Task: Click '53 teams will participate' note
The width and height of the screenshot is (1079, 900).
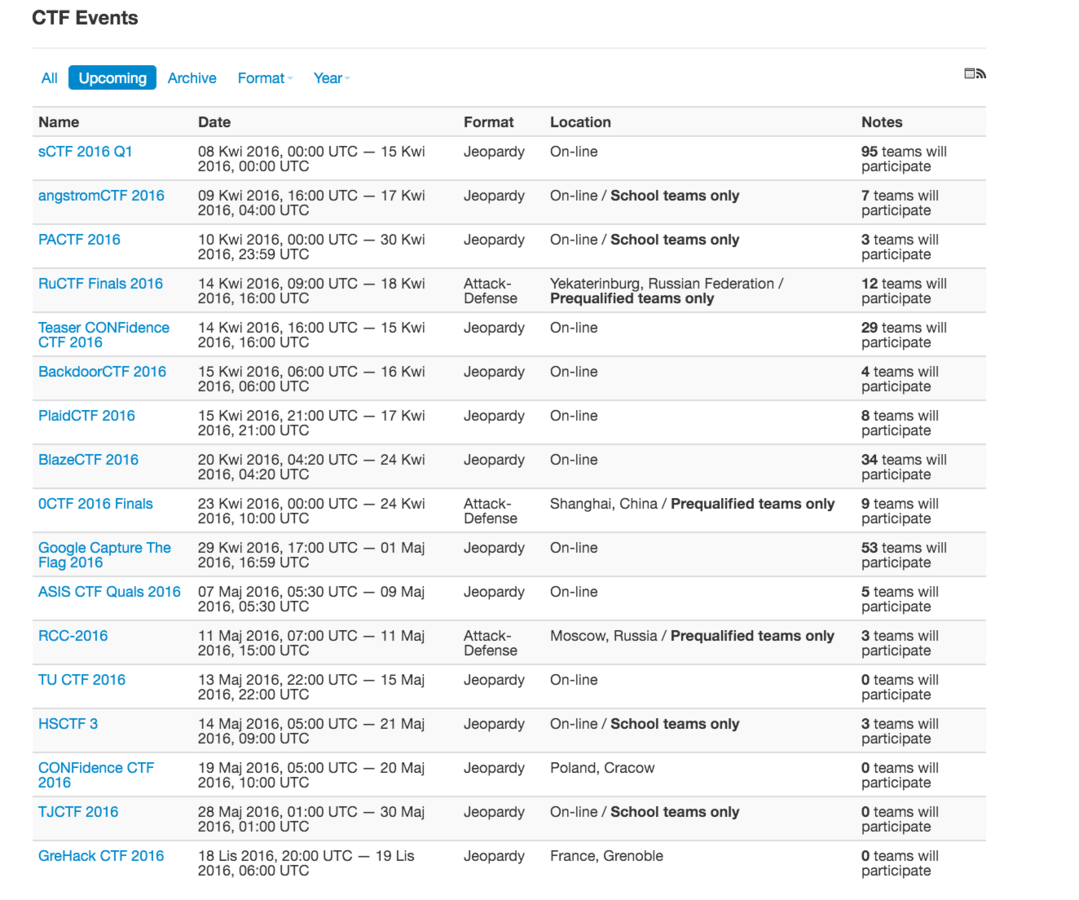Action: click(x=904, y=555)
